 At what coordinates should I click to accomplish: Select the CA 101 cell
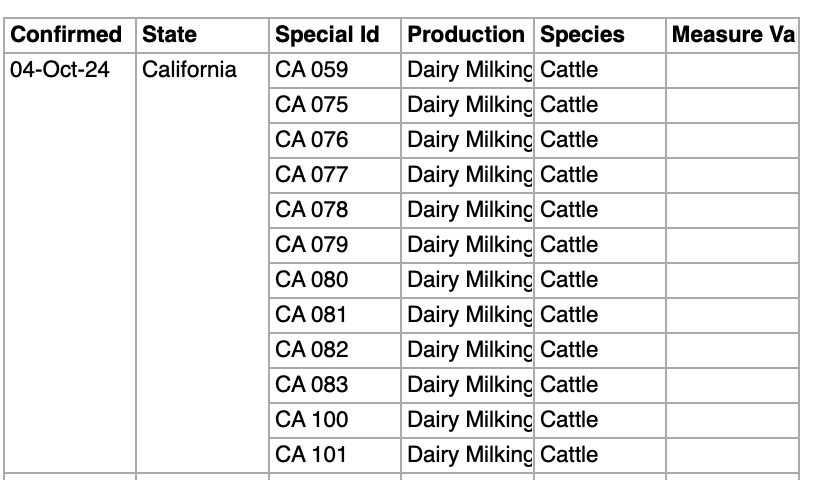pos(312,455)
